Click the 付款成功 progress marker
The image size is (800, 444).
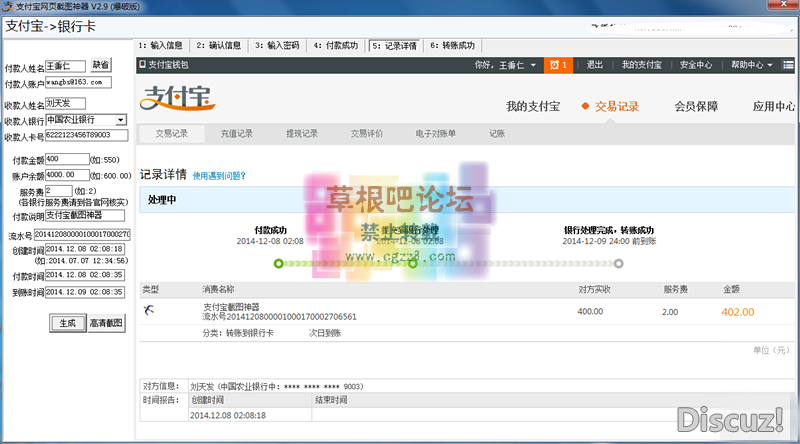pyautogui.click(x=279, y=264)
